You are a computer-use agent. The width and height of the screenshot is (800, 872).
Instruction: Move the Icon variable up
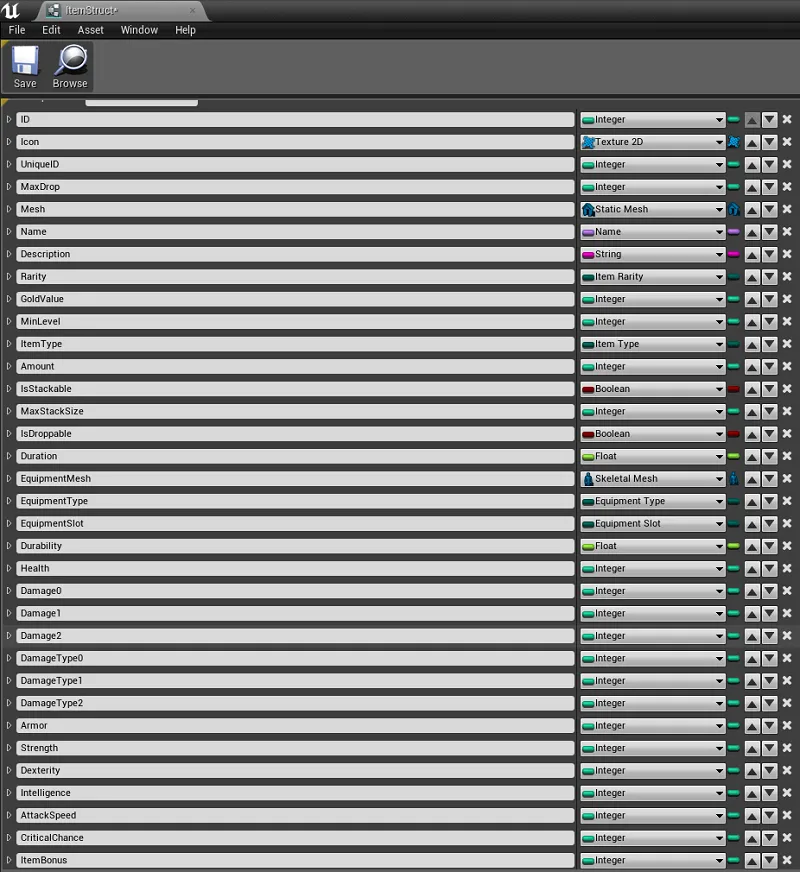pyautogui.click(x=752, y=142)
